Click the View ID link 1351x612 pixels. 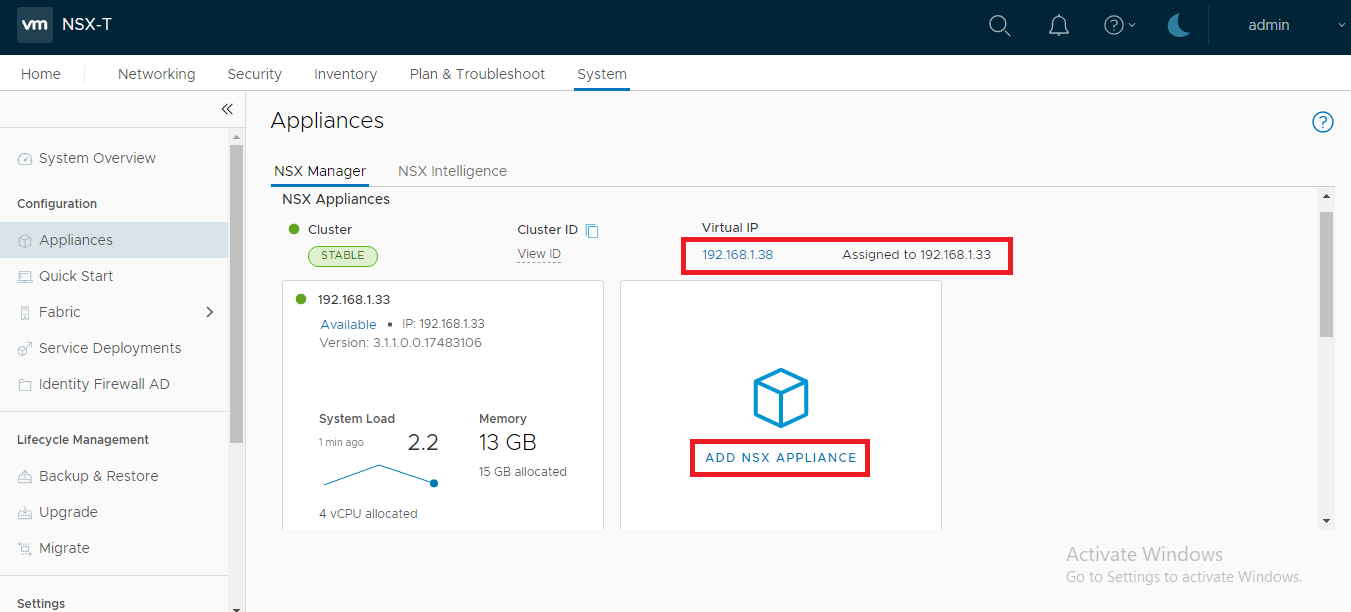pos(539,254)
